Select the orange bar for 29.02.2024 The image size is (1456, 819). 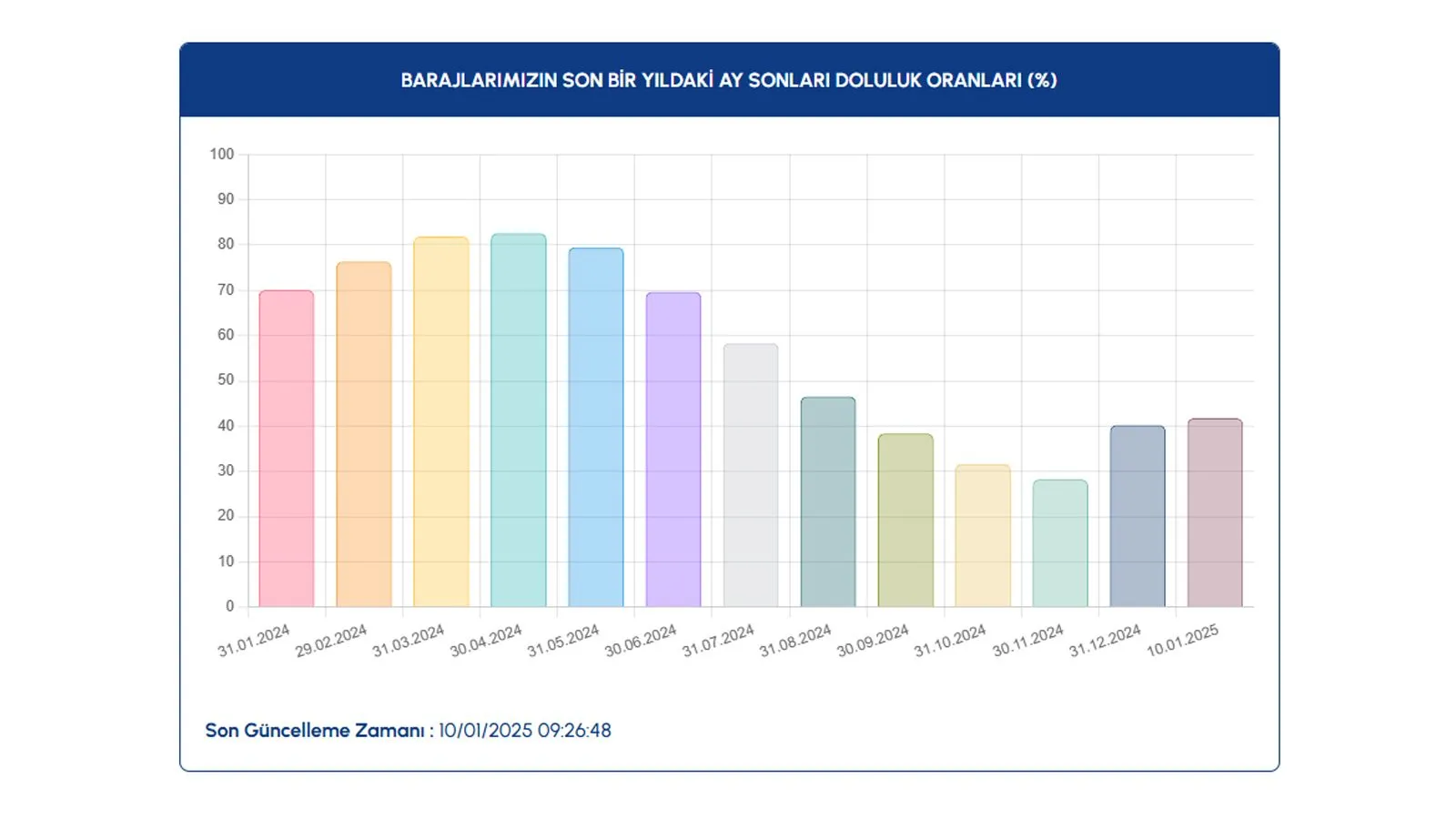click(364, 434)
